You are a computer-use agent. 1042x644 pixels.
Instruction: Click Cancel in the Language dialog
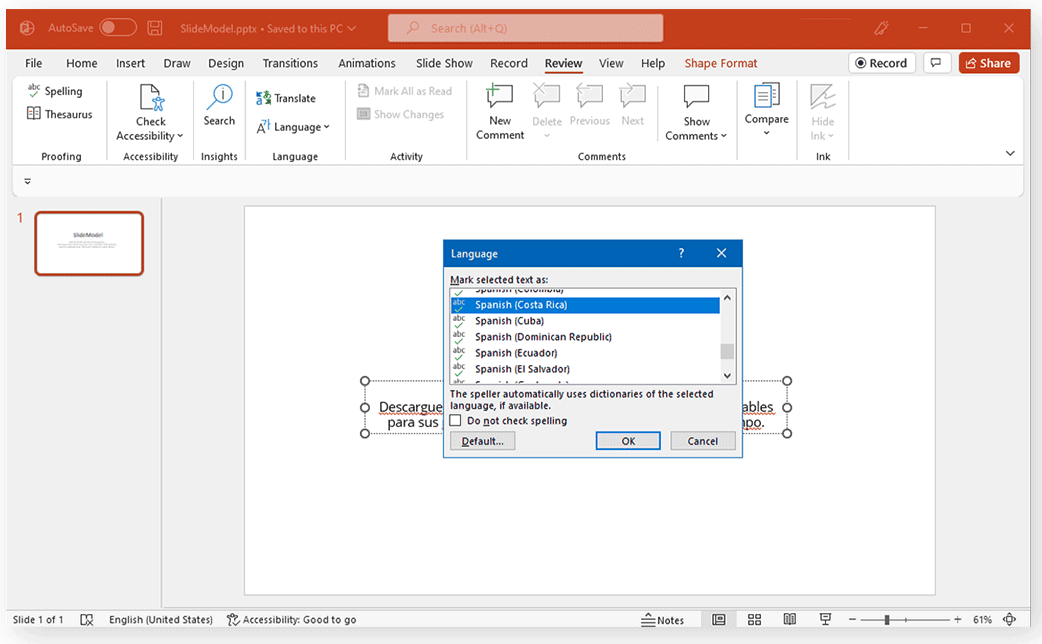pyautogui.click(x=702, y=441)
